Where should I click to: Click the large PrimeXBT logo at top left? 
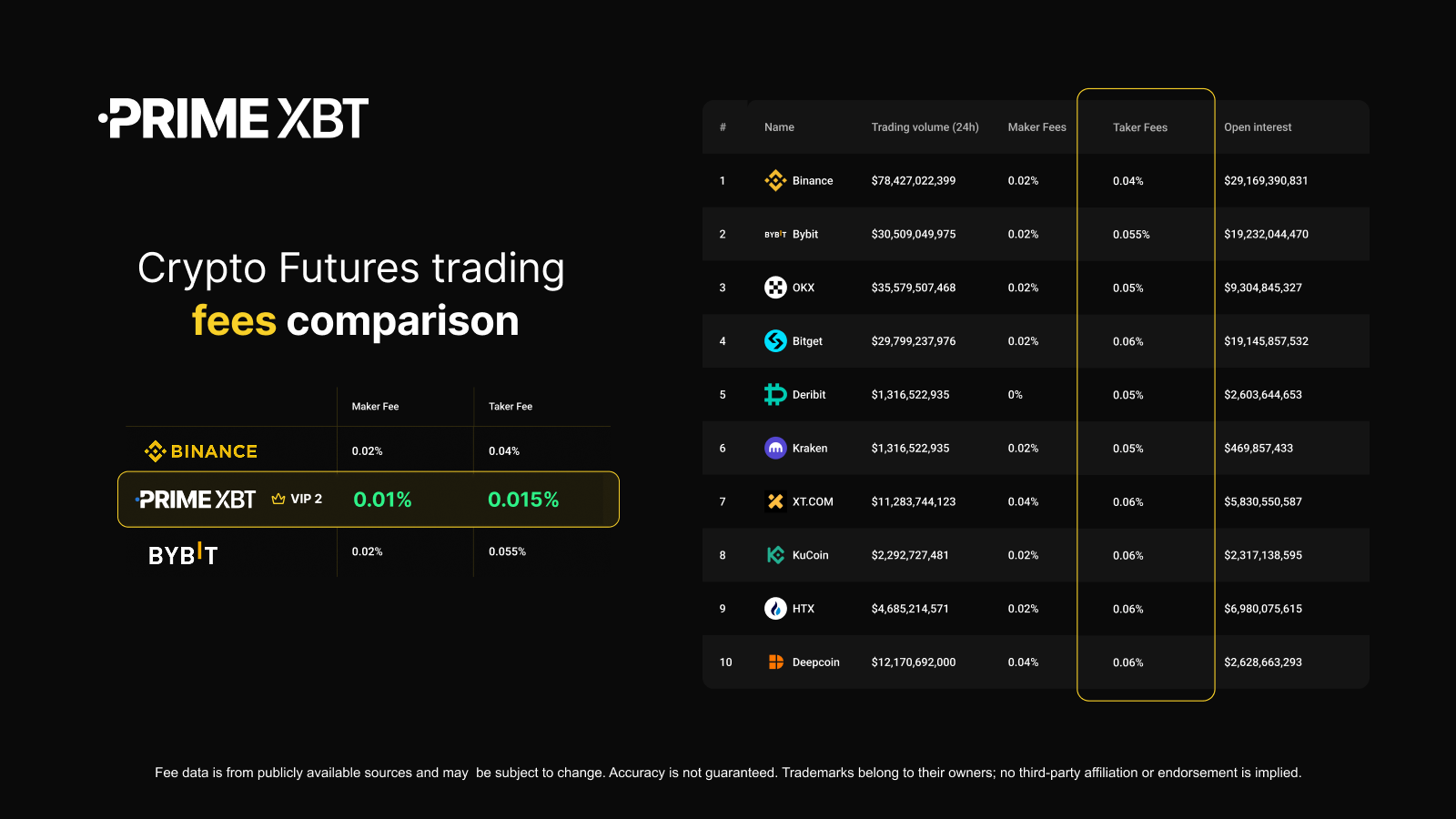[234, 119]
